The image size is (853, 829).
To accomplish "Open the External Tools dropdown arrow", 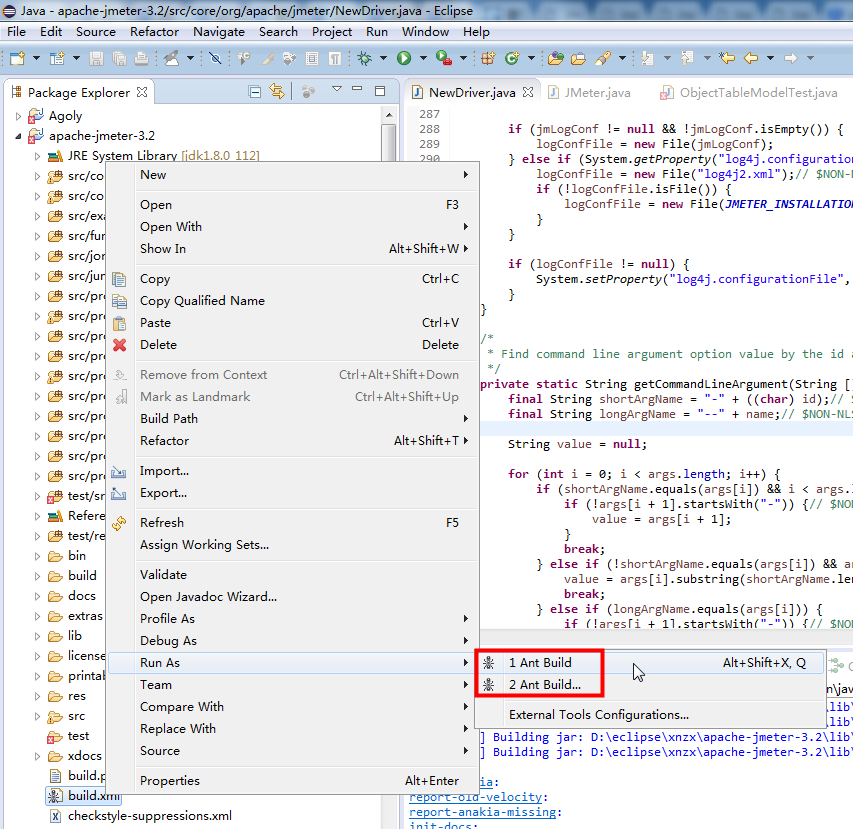I will tap(463, 58).
